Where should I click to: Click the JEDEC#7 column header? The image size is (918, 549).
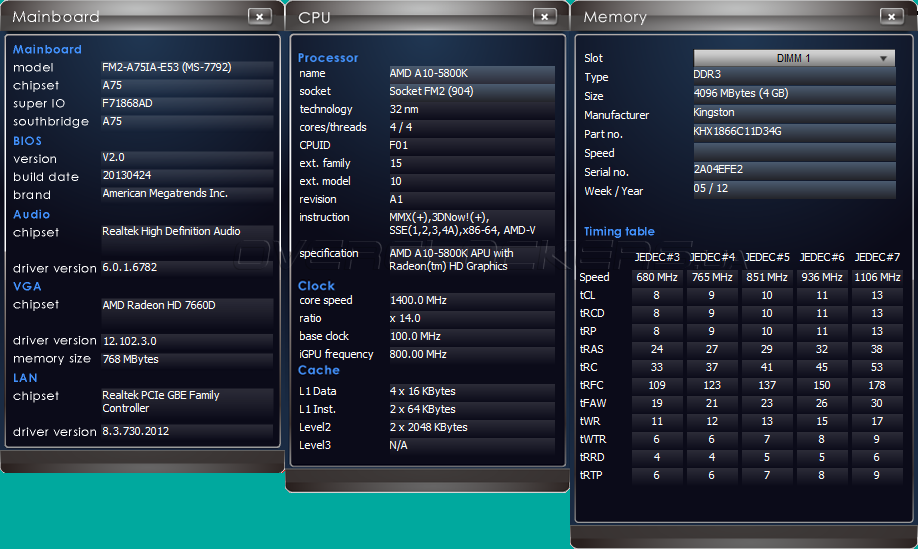(877, 257)
